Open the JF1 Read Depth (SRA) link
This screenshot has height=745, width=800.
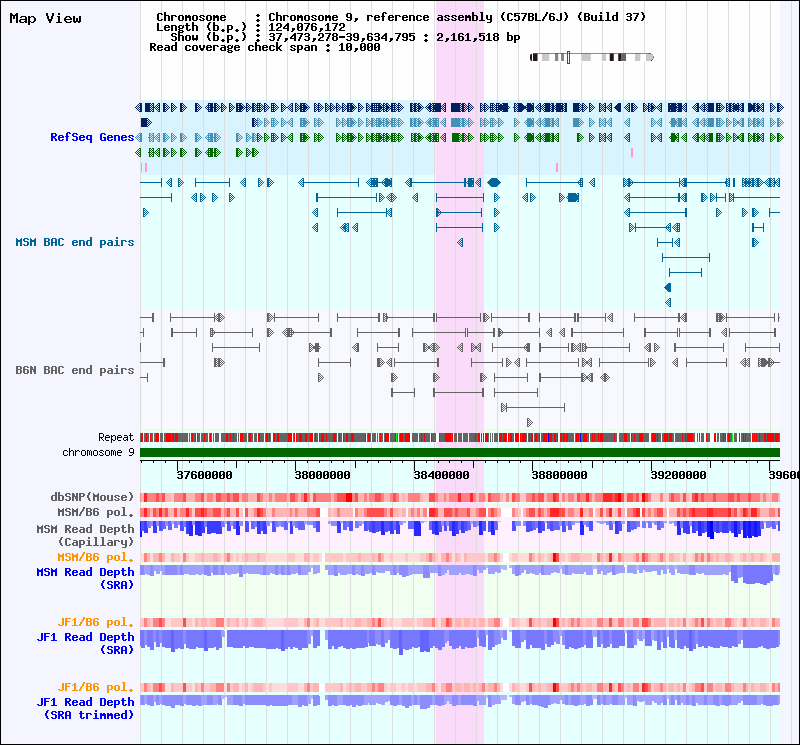coord(85,643)
